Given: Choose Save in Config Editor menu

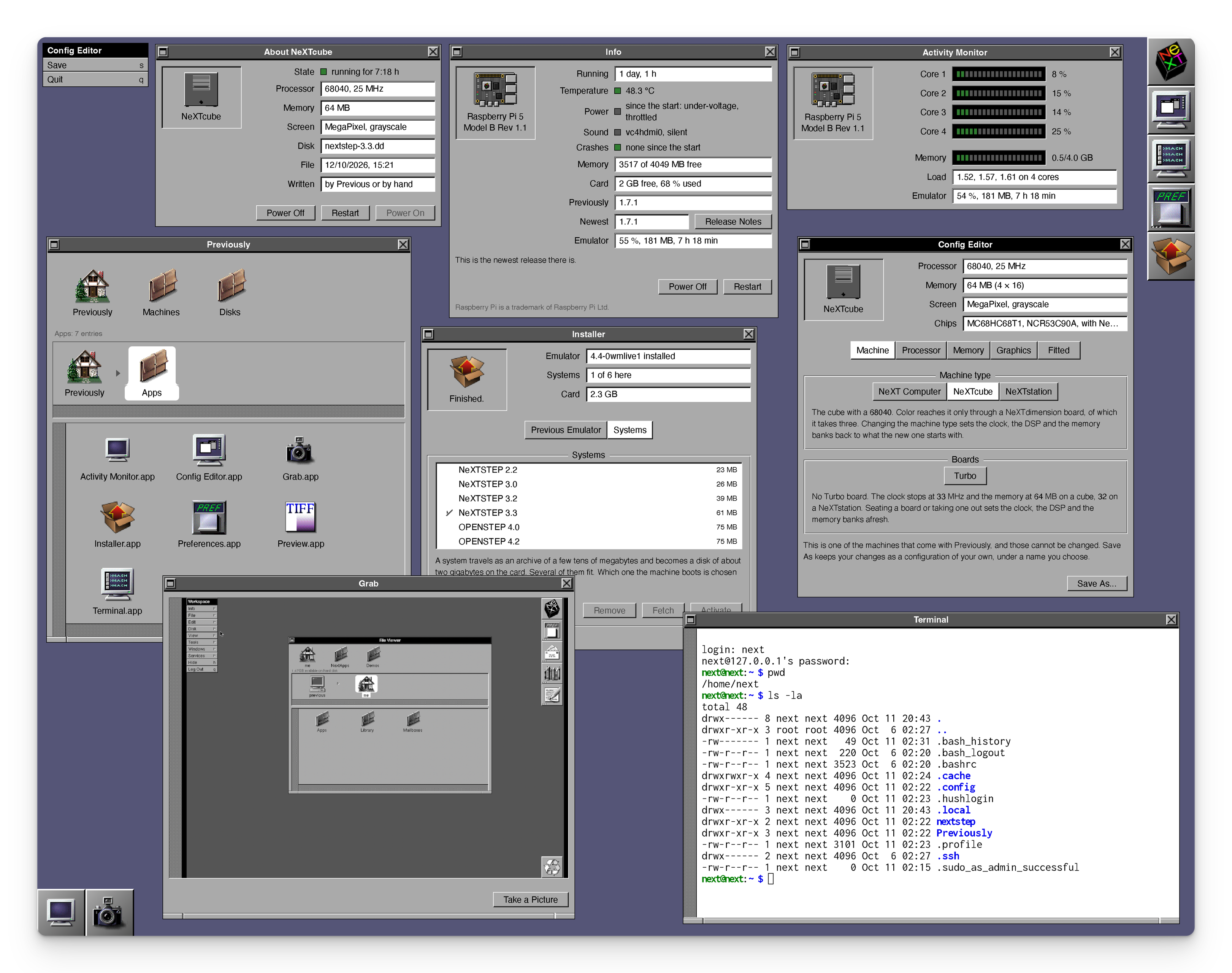Looking at the screenshot, I should click(x=95, y=65).
